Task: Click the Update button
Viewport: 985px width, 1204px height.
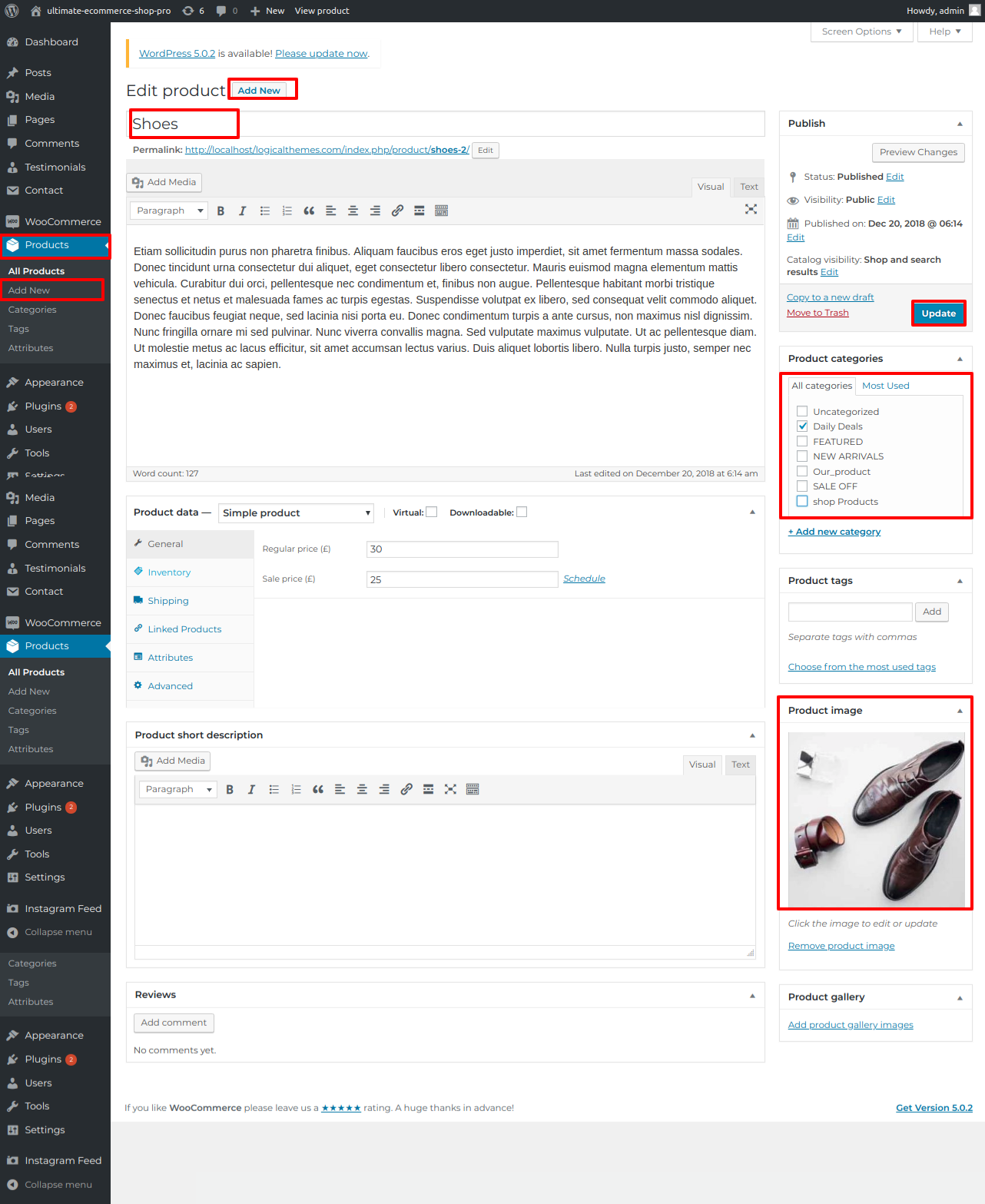Action: [938, 313]
